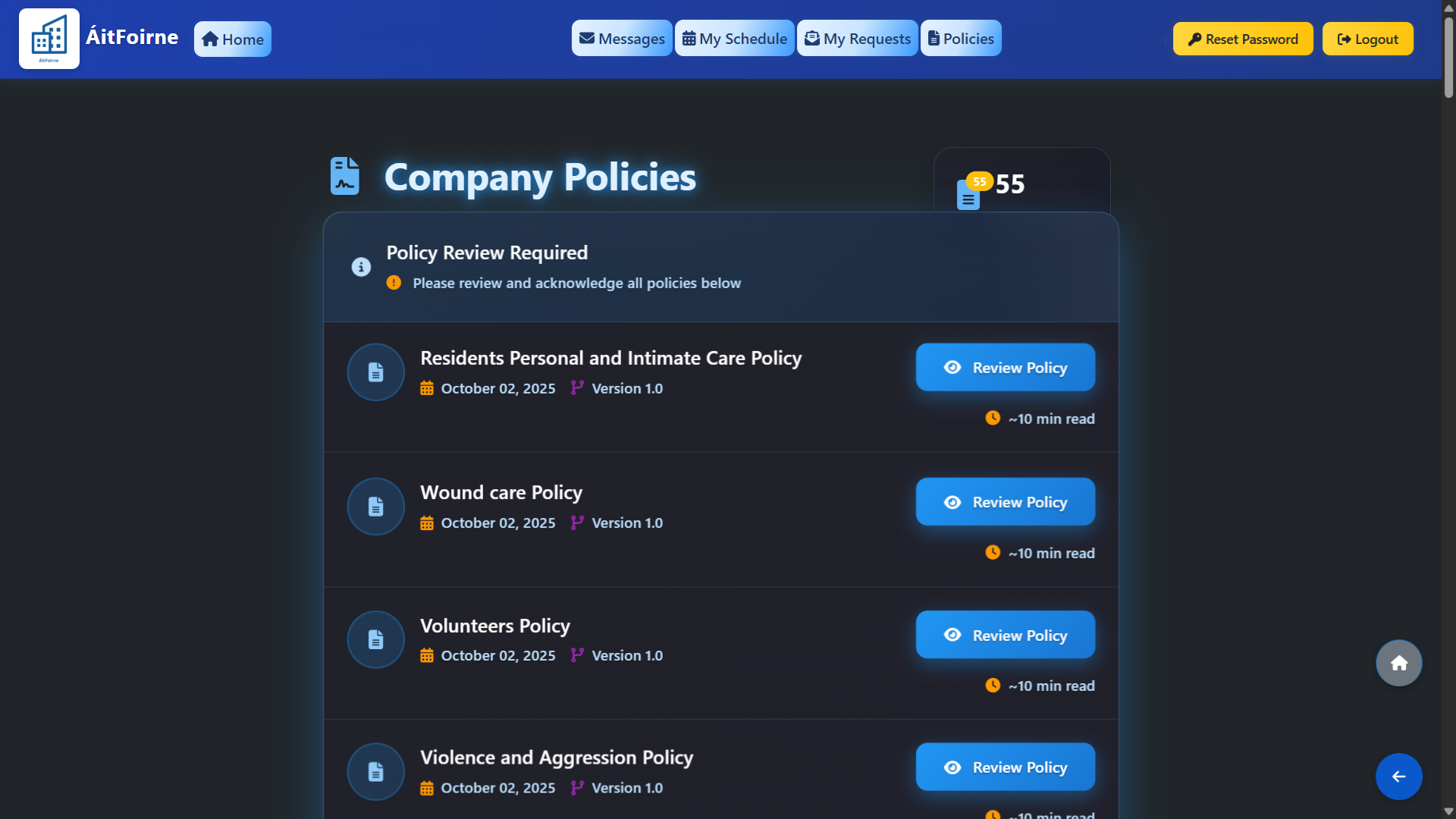Viewport: 1456px width, 819px height.
Task: Click the page's vertical scrollbar thumb
Action: click(1448, 57)
